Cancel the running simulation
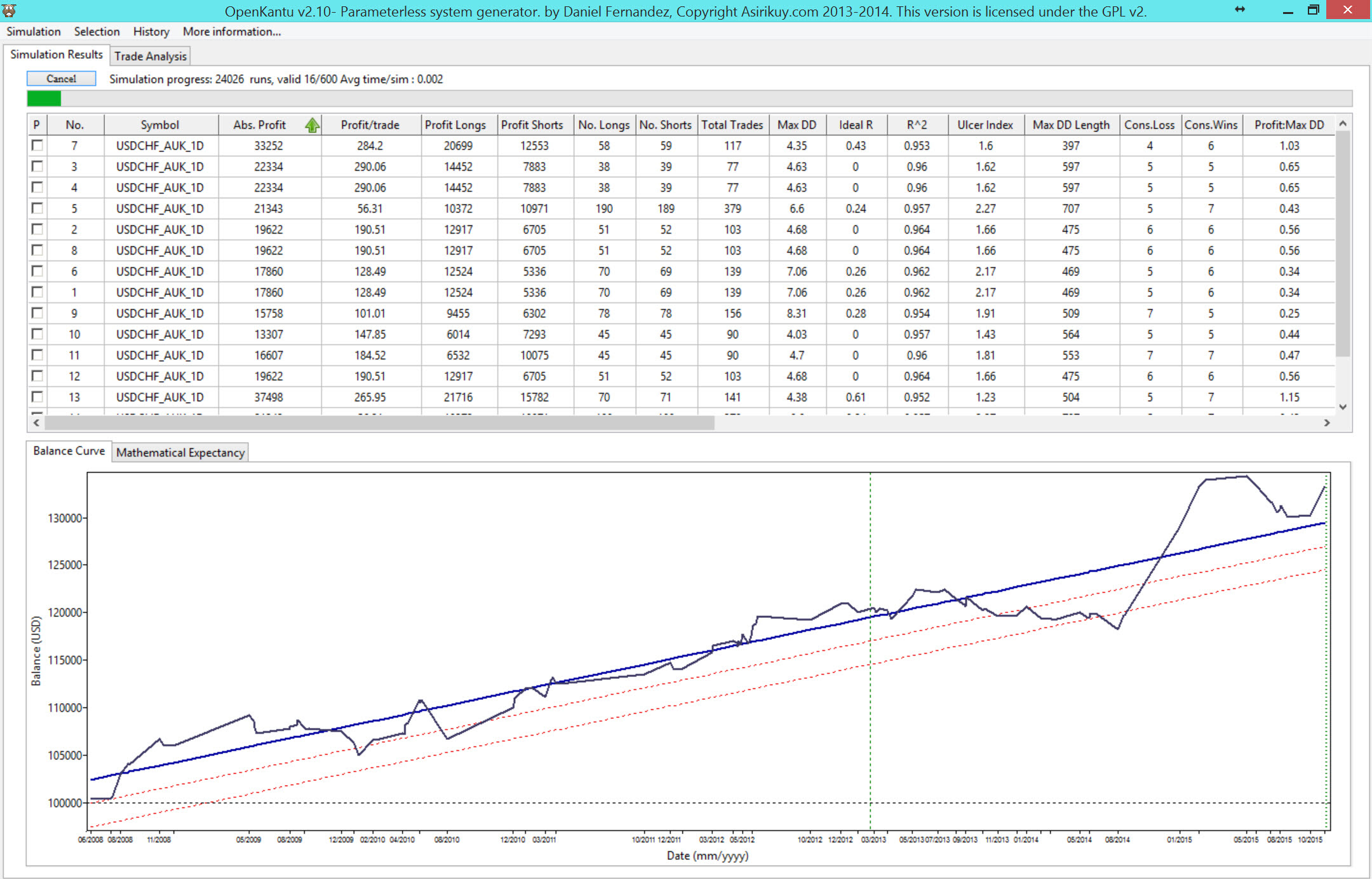The height and width of the screenshot is (879, 1372). point(62,79)
